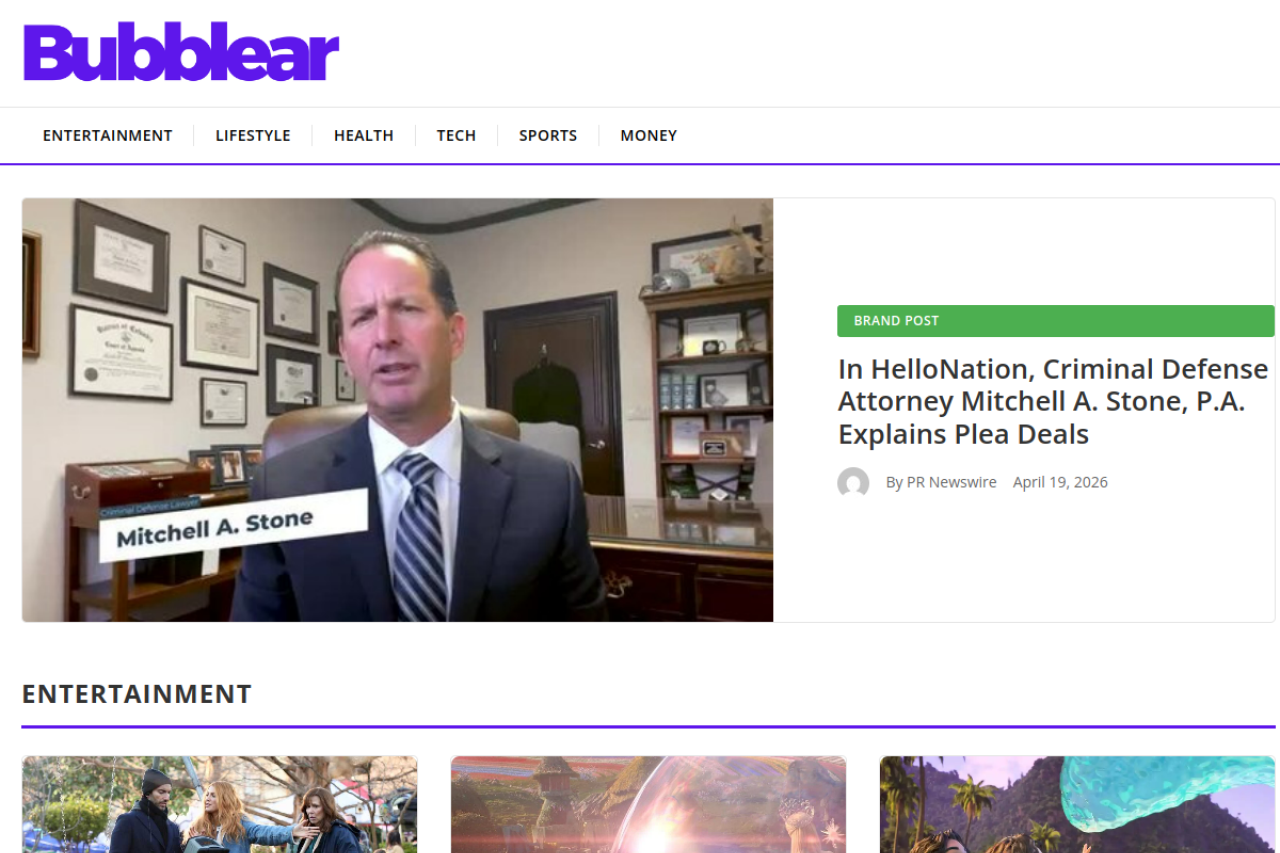
Task: Open the outdoor market scene thumbnail
Action: pos(220,804)
